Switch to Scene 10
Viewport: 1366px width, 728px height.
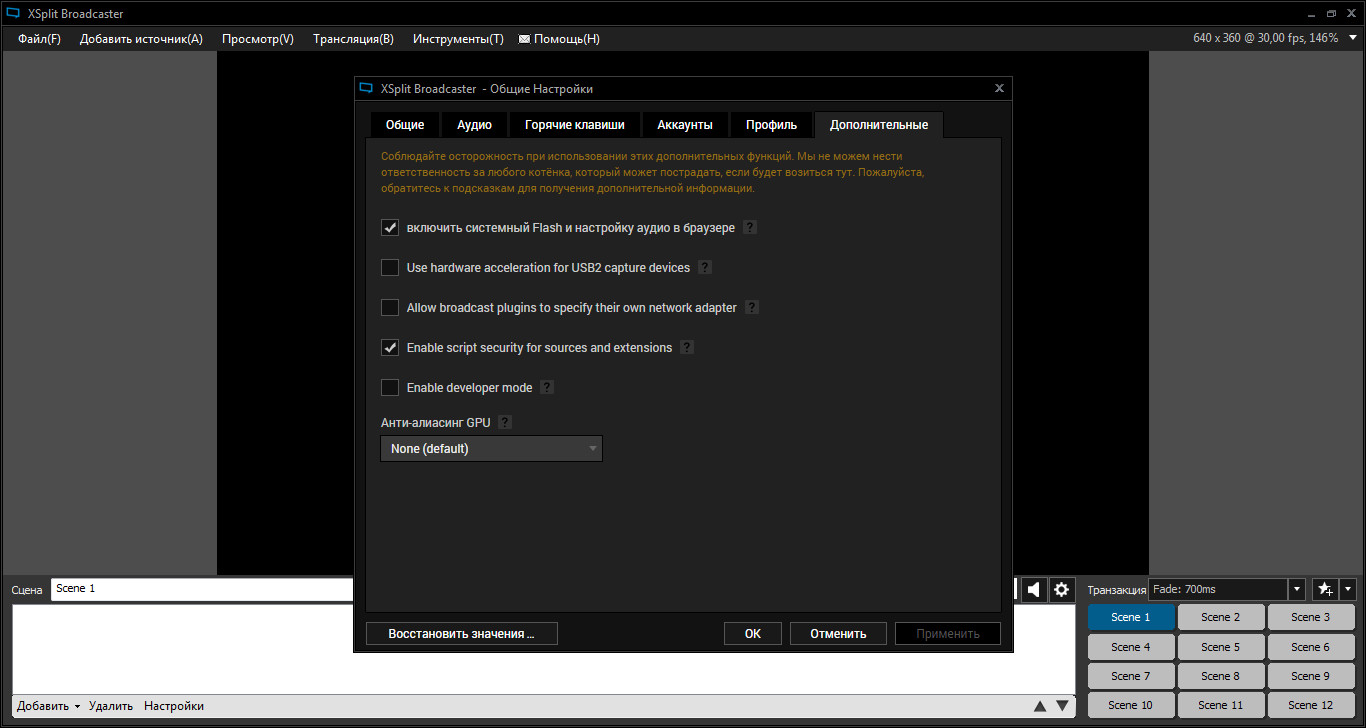pos(1131,705)
